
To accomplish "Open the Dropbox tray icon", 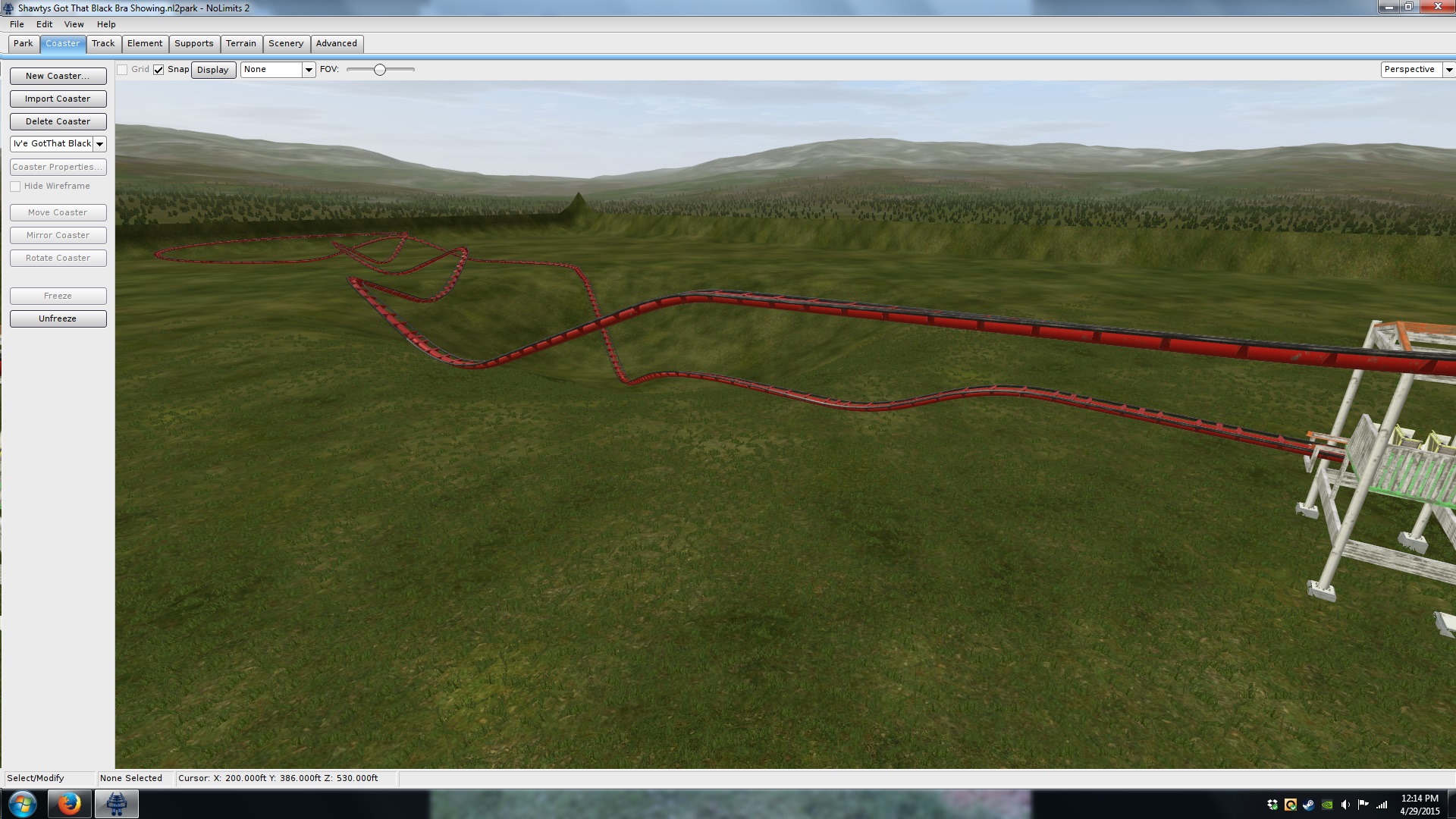I will click(1272, 805).
